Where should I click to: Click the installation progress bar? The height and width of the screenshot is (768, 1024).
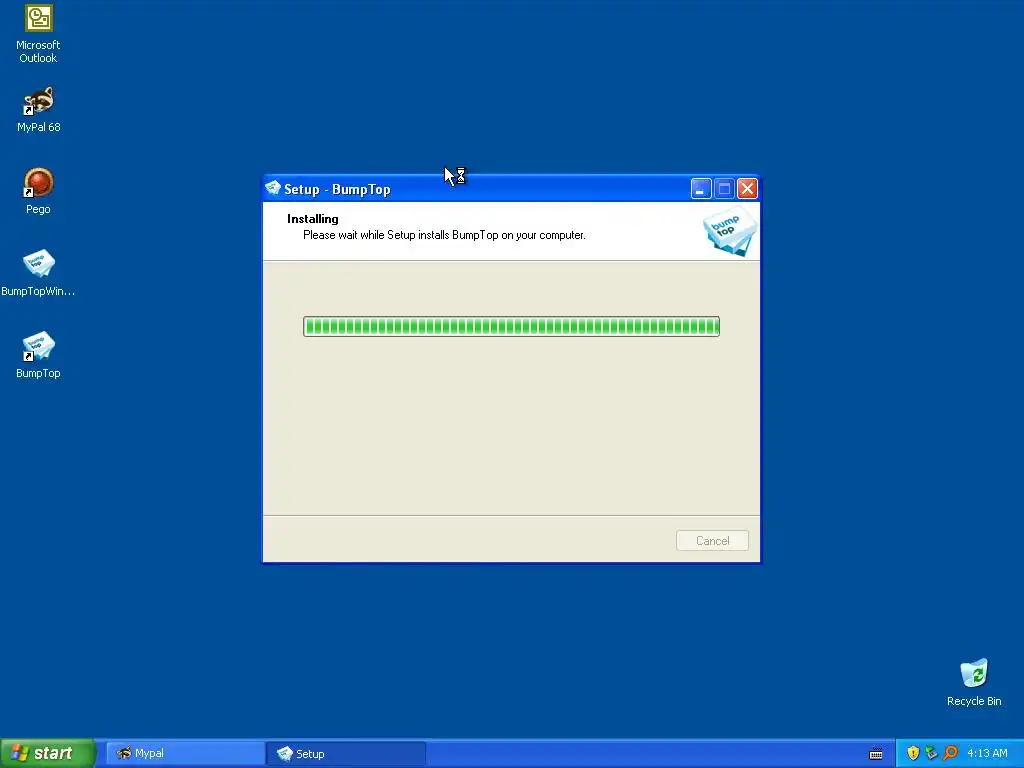coord(511,327)
